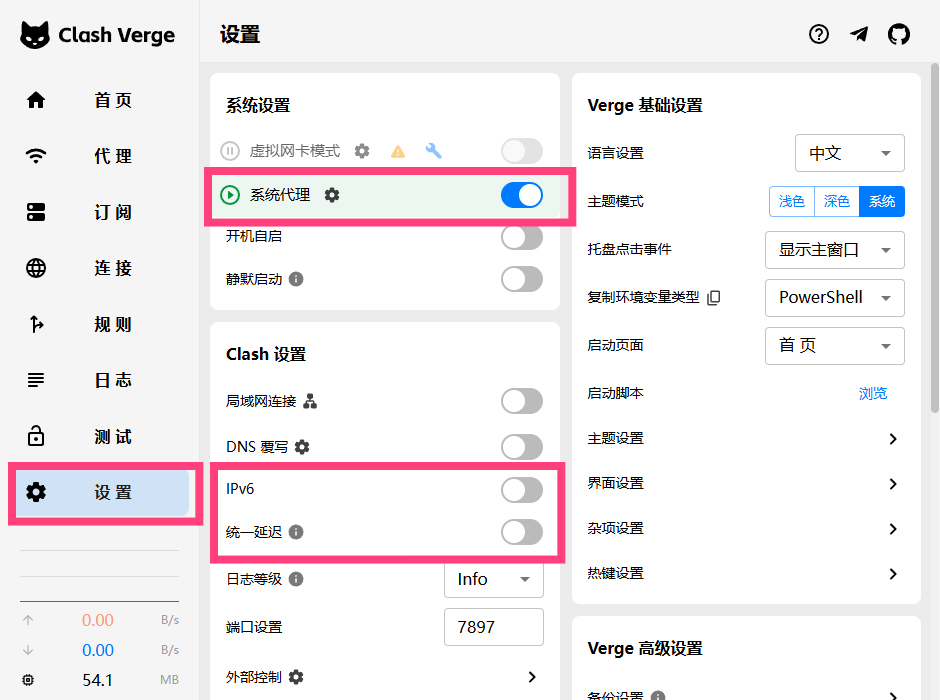Open the DNS 覆写 gear icon

pyautogui.click(x=302, y=447)
